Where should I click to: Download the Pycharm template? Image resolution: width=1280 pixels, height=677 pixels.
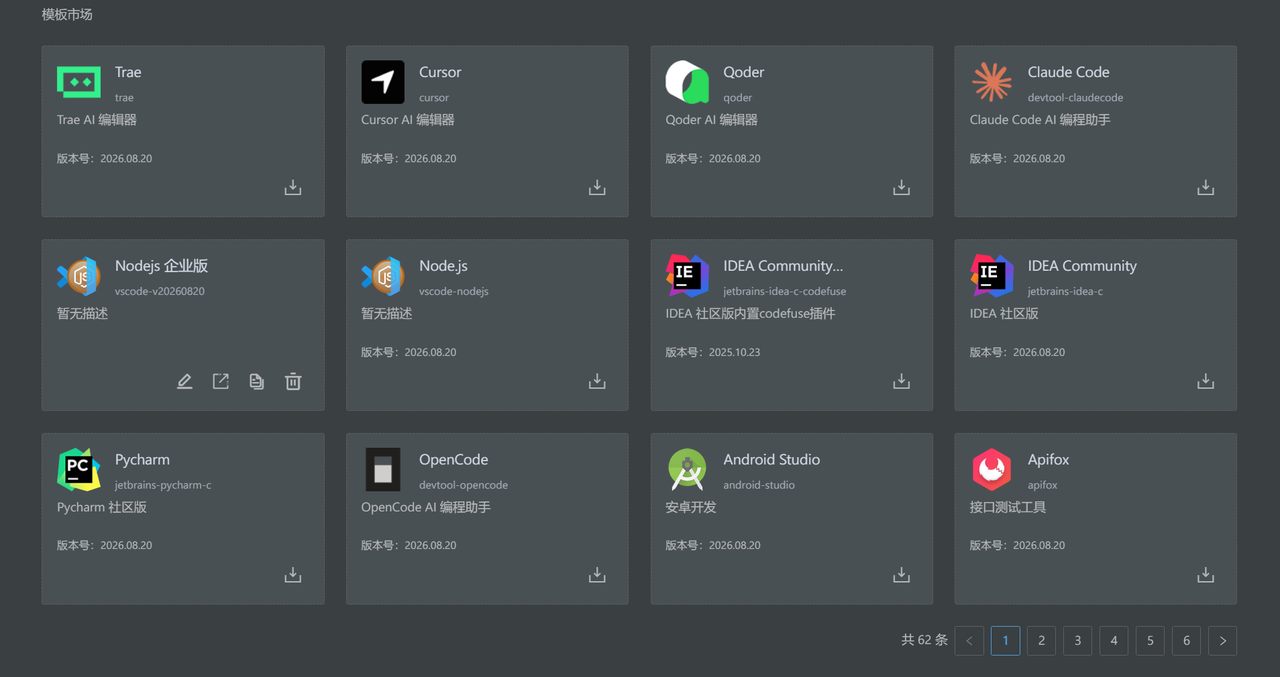[293, 576]
